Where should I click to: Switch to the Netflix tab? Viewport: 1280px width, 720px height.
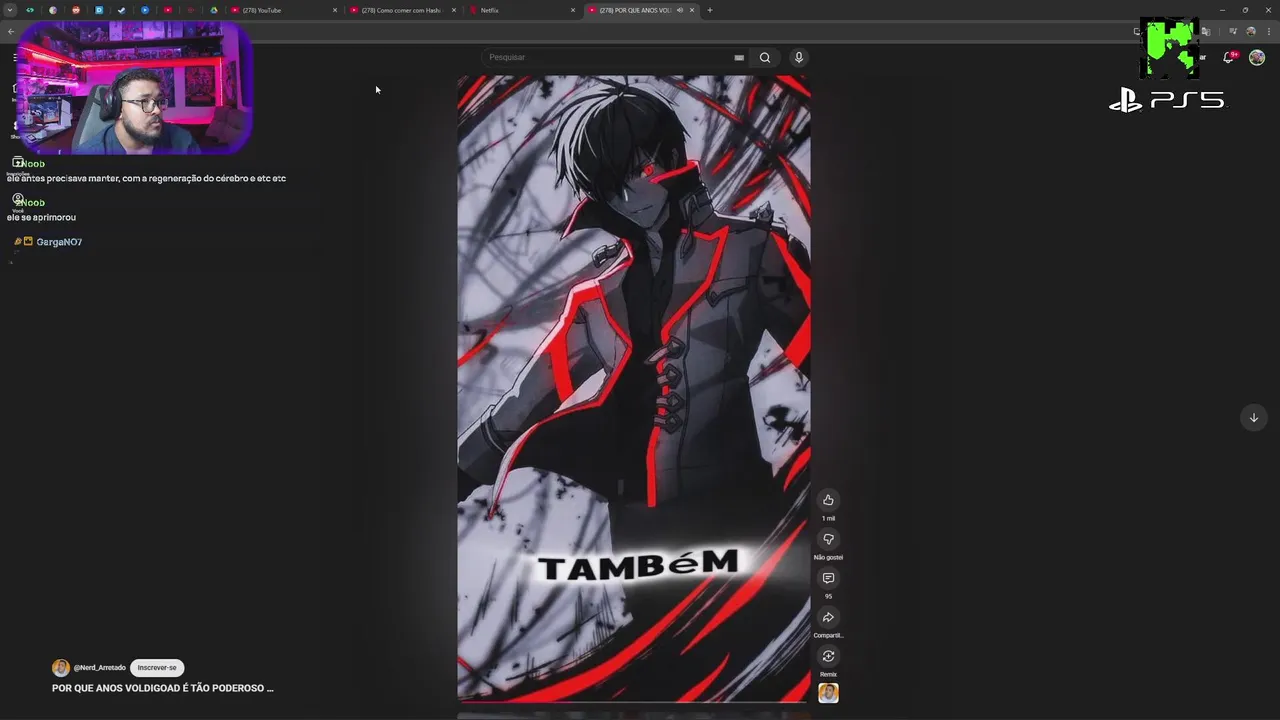522,10
